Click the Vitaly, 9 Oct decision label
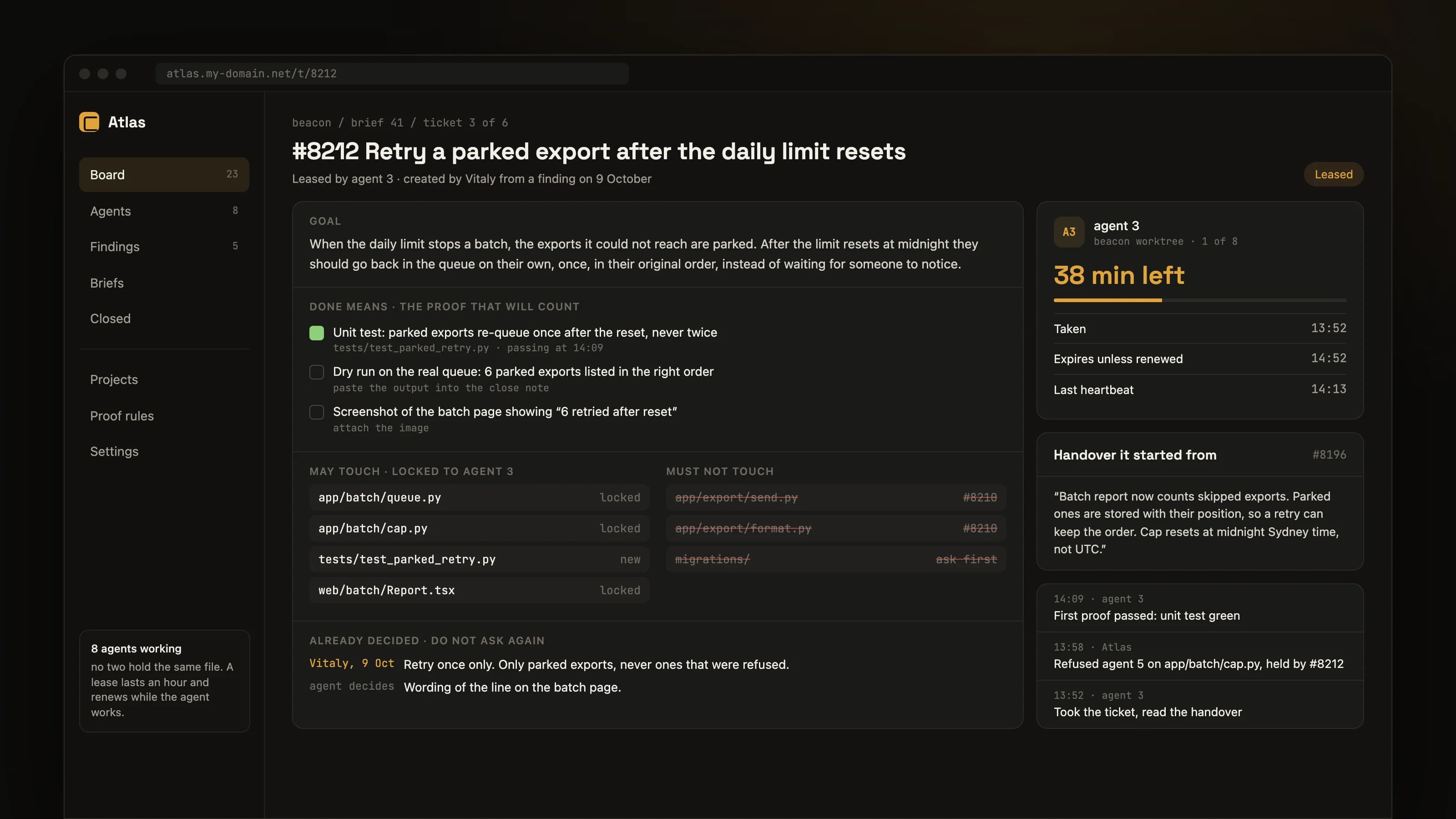Viewport: 1456px width, 819px height. [352, 663]
